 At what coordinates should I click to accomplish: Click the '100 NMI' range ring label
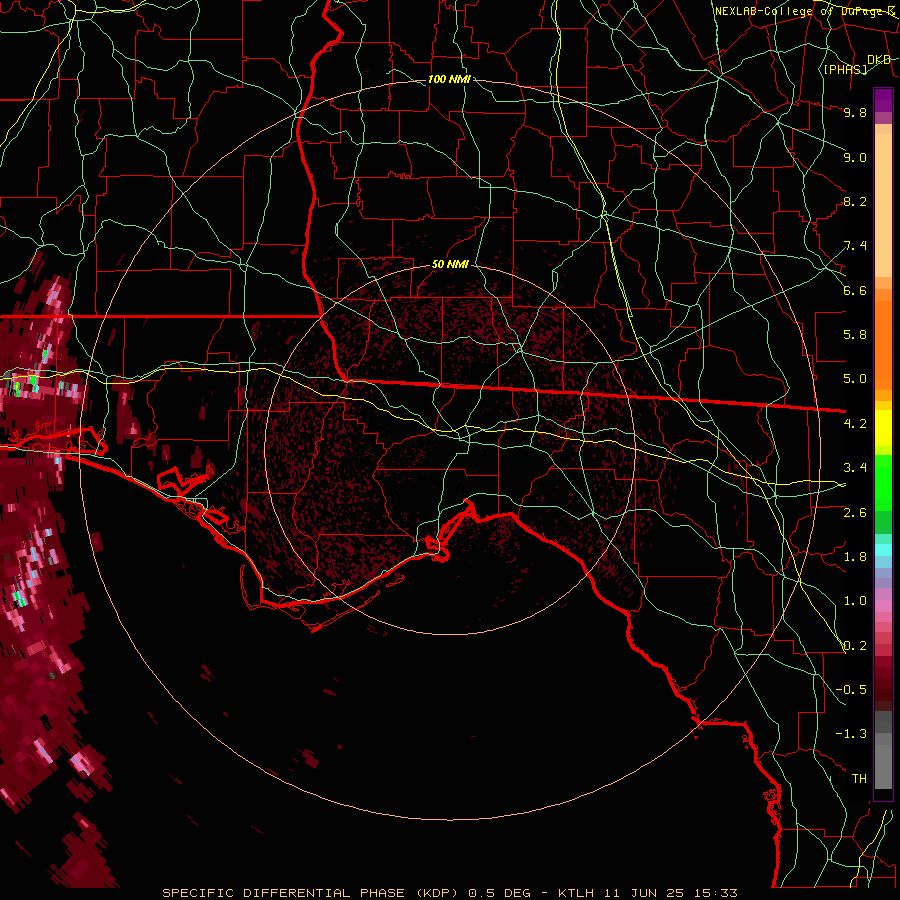449,79
